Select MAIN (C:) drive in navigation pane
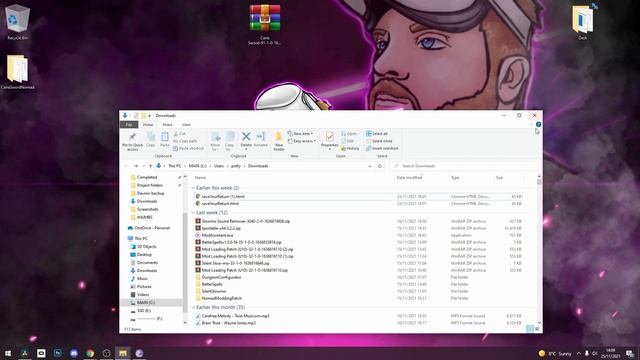 (x=146, y=302)
